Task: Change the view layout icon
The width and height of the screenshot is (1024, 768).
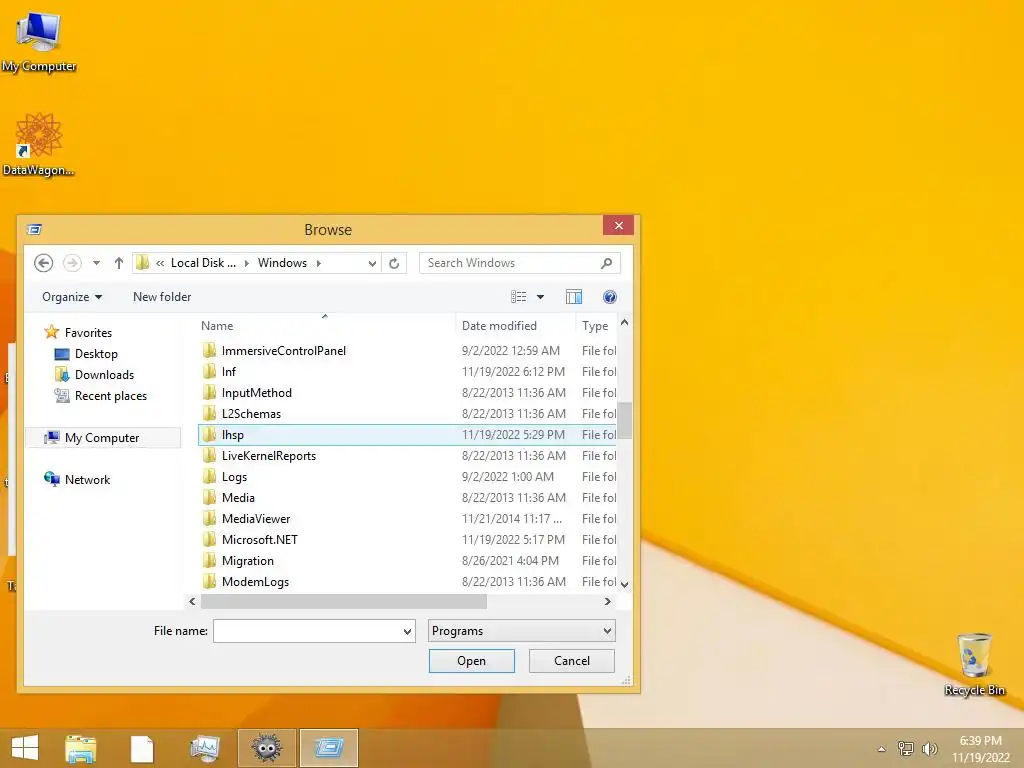Action: (x=519, y=297)
